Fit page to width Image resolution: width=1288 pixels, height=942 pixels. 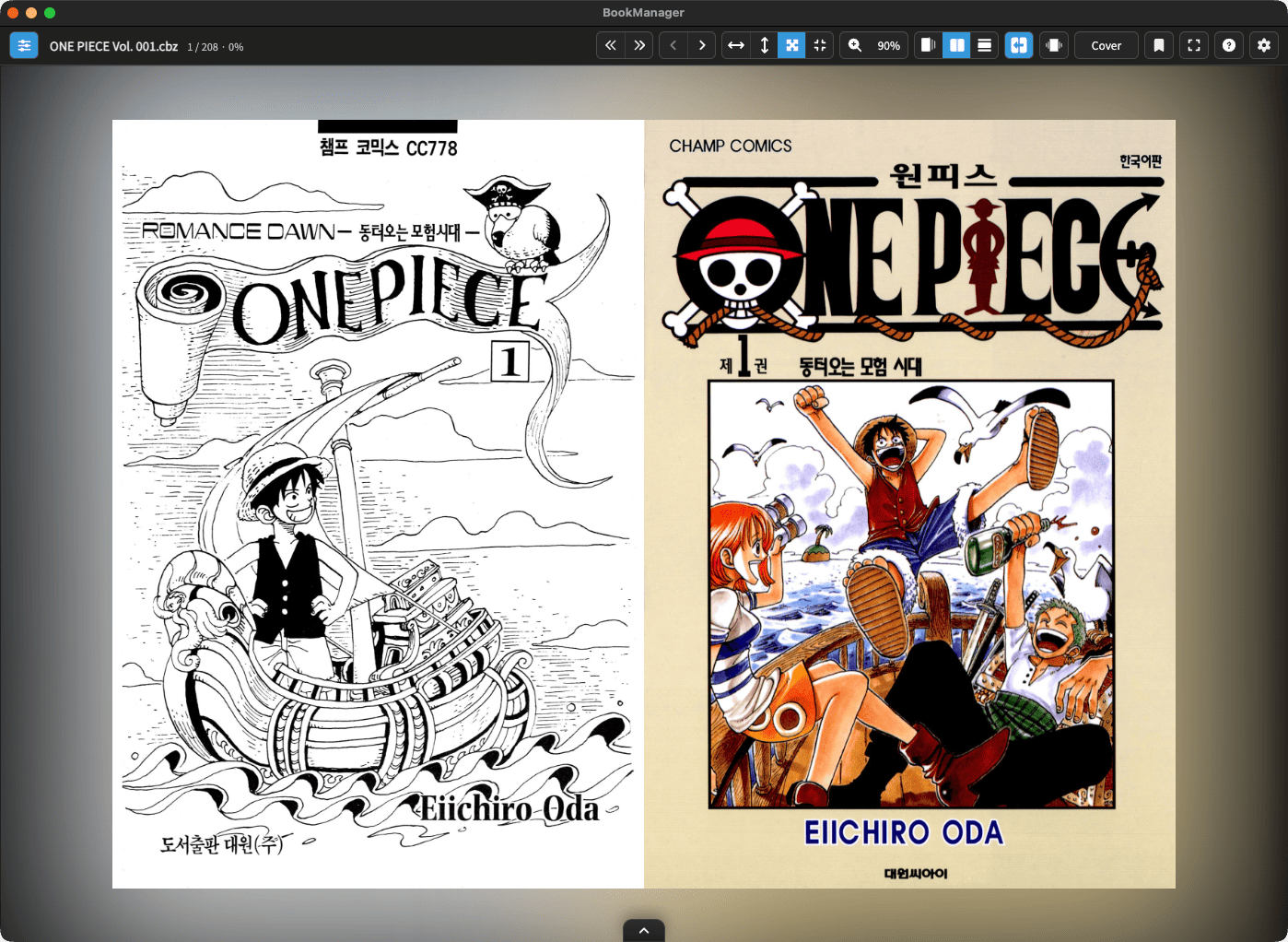coord(736,45)
